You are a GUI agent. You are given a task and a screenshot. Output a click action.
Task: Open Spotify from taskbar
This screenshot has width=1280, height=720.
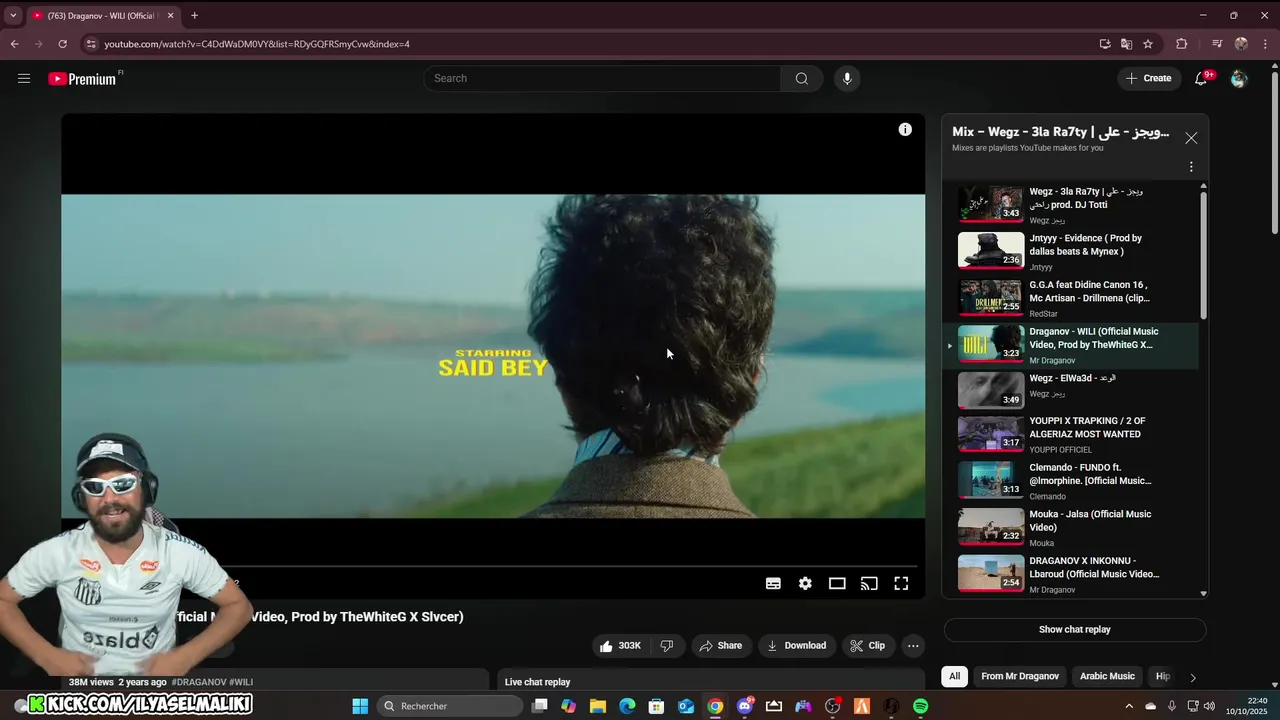click(920, 706)
